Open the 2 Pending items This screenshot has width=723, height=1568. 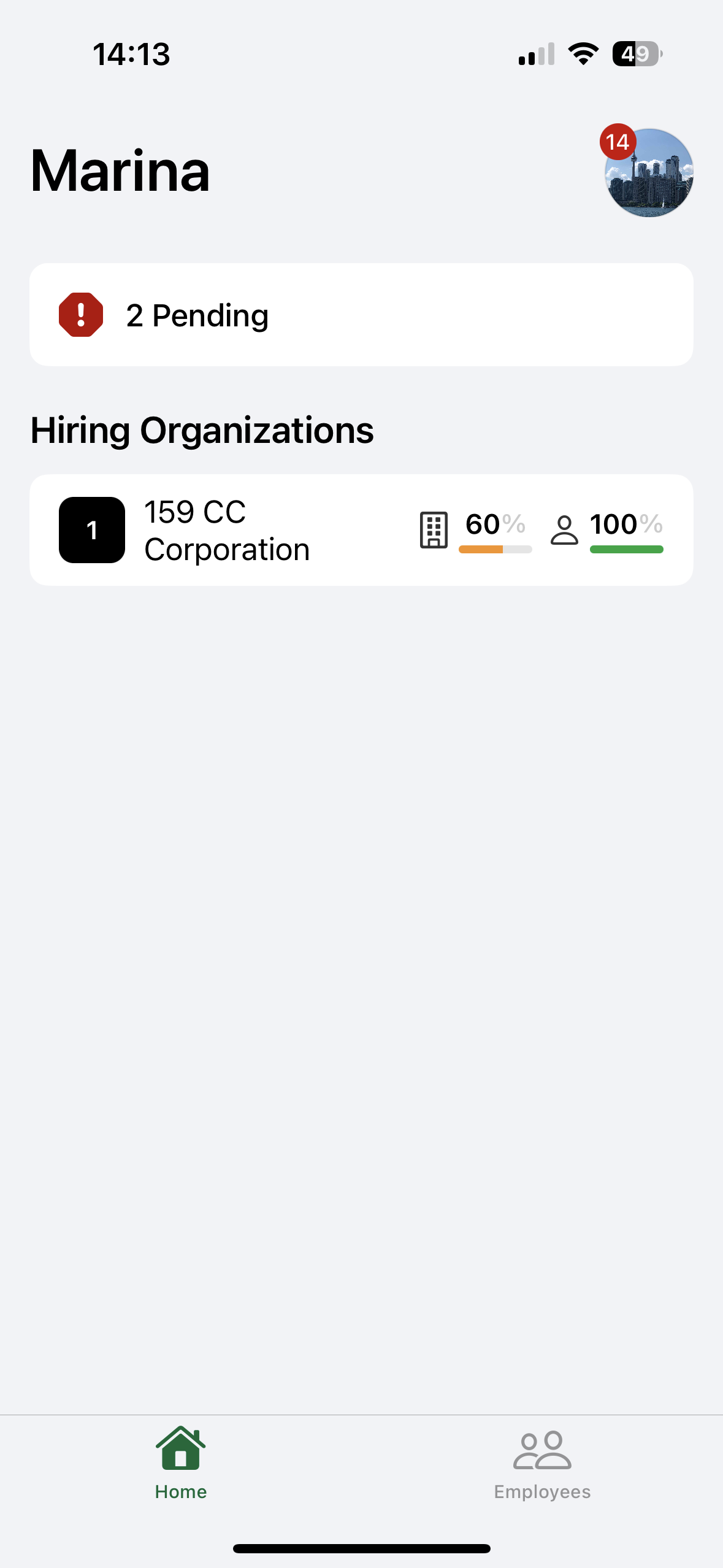click(197, 315)
